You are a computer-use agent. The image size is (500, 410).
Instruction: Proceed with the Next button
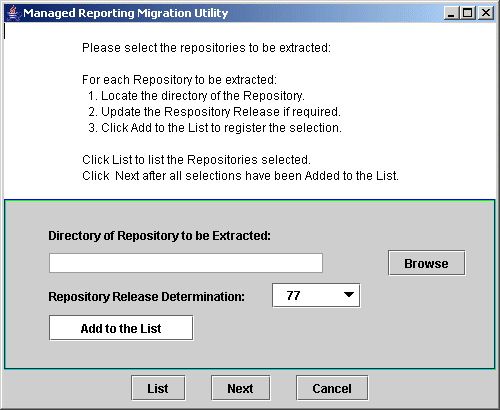tap(240, 388)
